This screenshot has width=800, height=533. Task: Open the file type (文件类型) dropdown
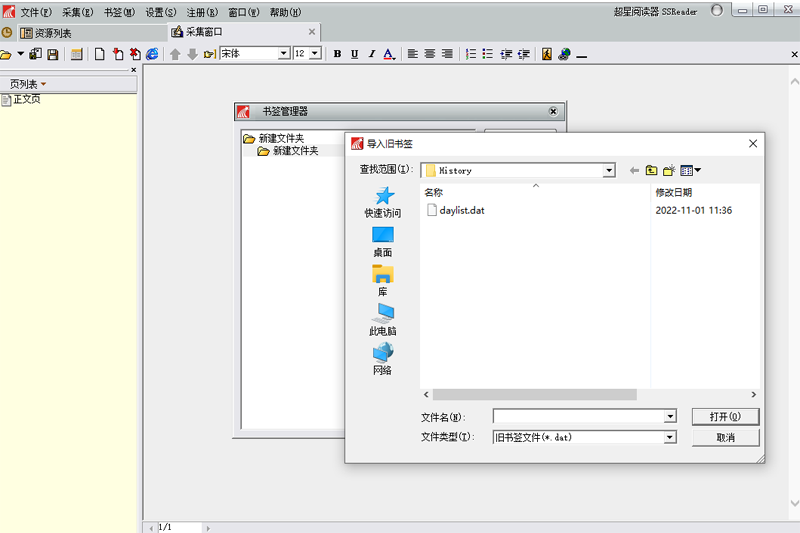click(670, 437)
